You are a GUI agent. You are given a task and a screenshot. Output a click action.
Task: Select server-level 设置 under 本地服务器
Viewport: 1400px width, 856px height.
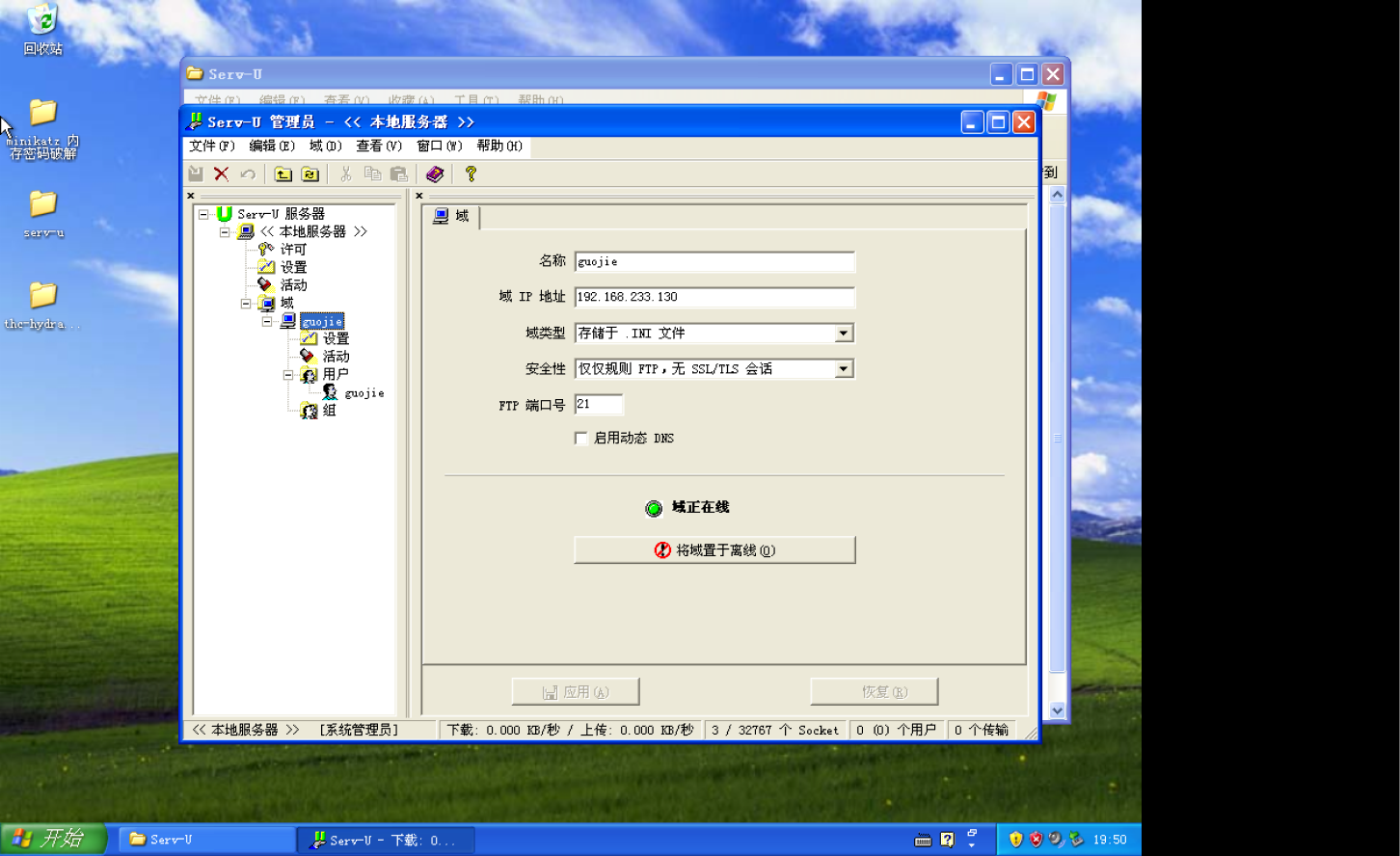293,267
